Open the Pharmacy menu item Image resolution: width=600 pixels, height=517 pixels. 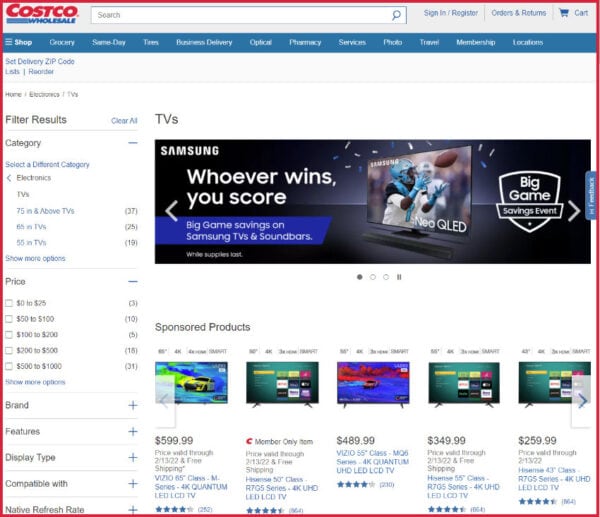(x=305, y=42)
